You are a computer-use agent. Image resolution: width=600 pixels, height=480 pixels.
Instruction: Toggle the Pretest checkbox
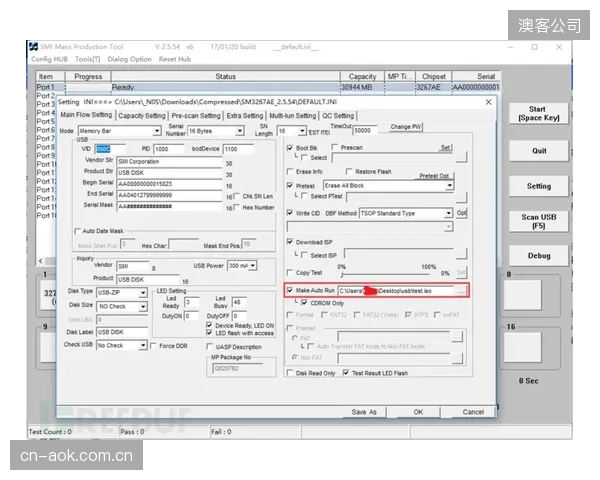click(290, 185)
